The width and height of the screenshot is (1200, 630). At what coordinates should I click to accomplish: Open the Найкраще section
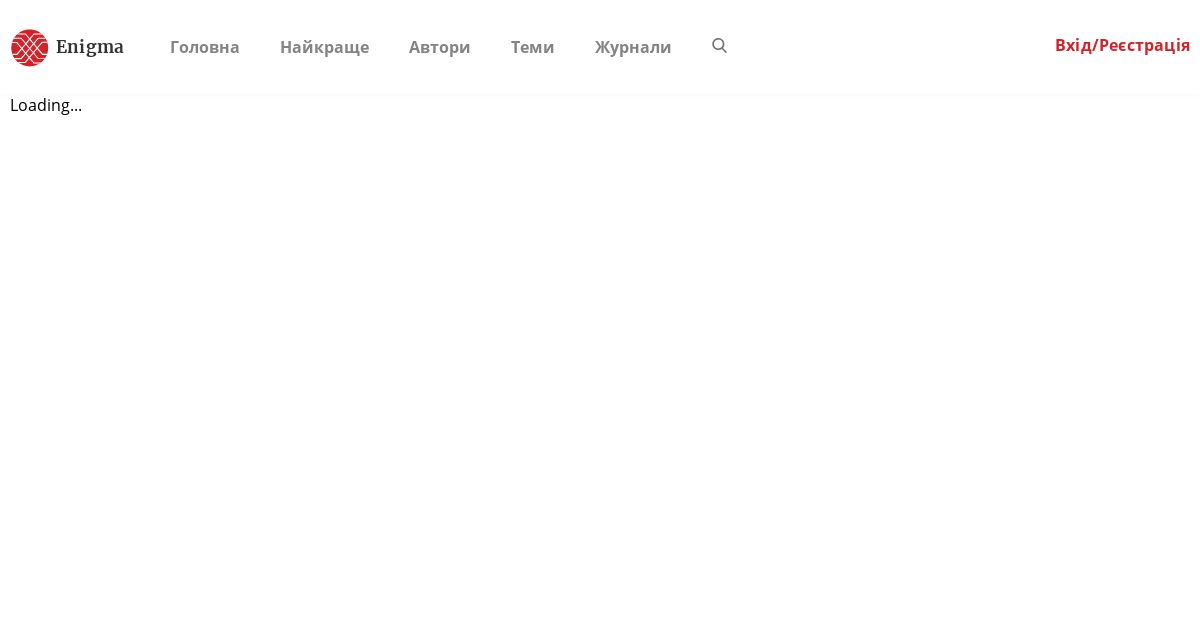click(324, 47)
